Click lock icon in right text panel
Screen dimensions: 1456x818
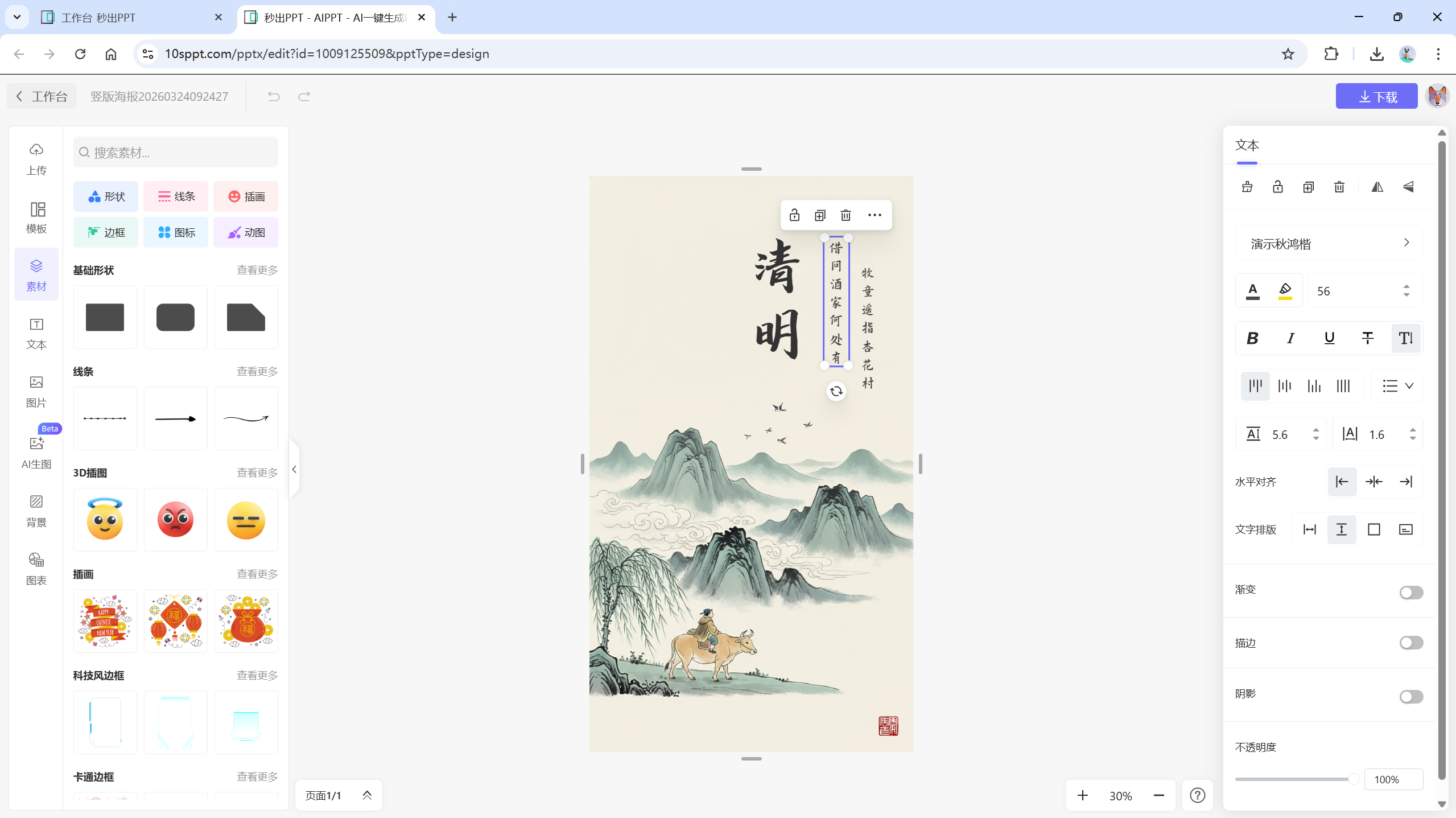pyautogui.click(x=1277, y=187)
